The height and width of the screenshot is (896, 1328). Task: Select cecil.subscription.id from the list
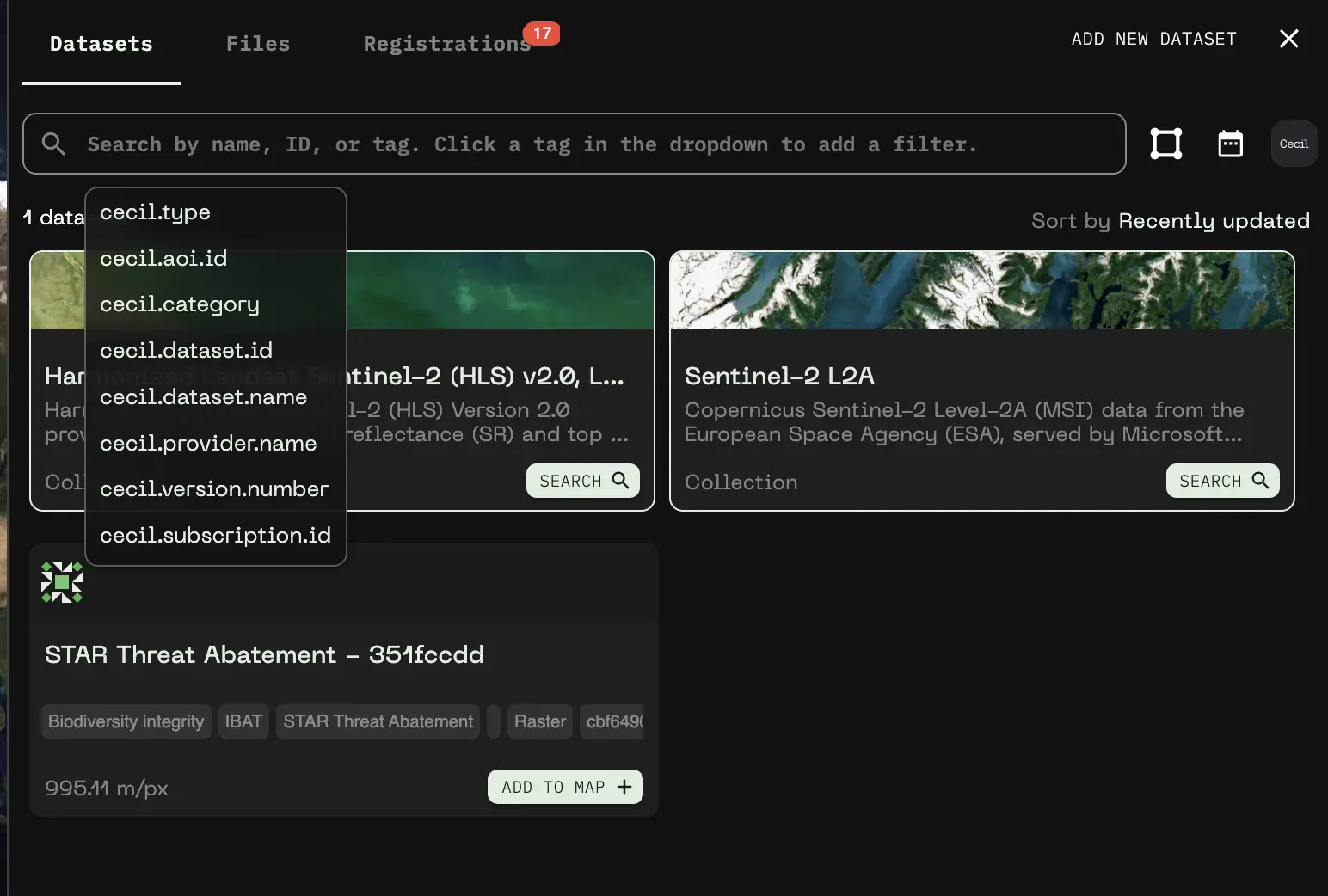(x=215, y=536)
